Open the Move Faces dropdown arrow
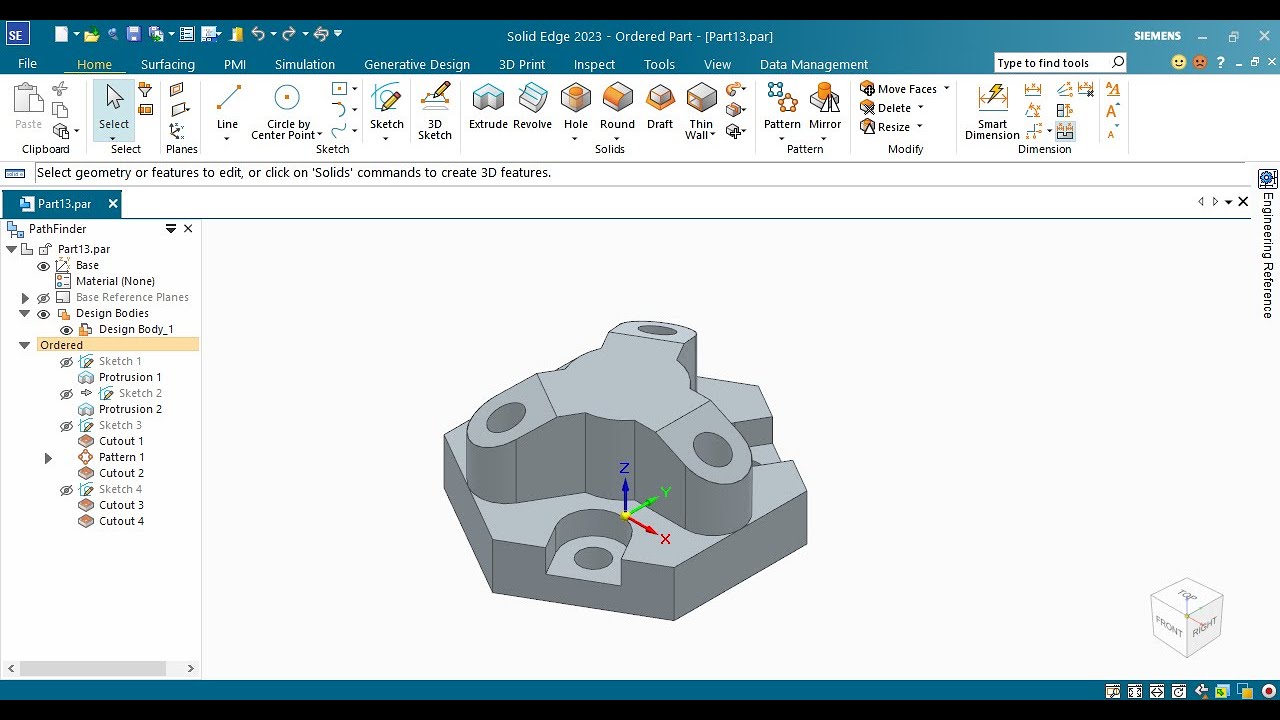Screen dimensions: 1280x720 tap(946, 89)
